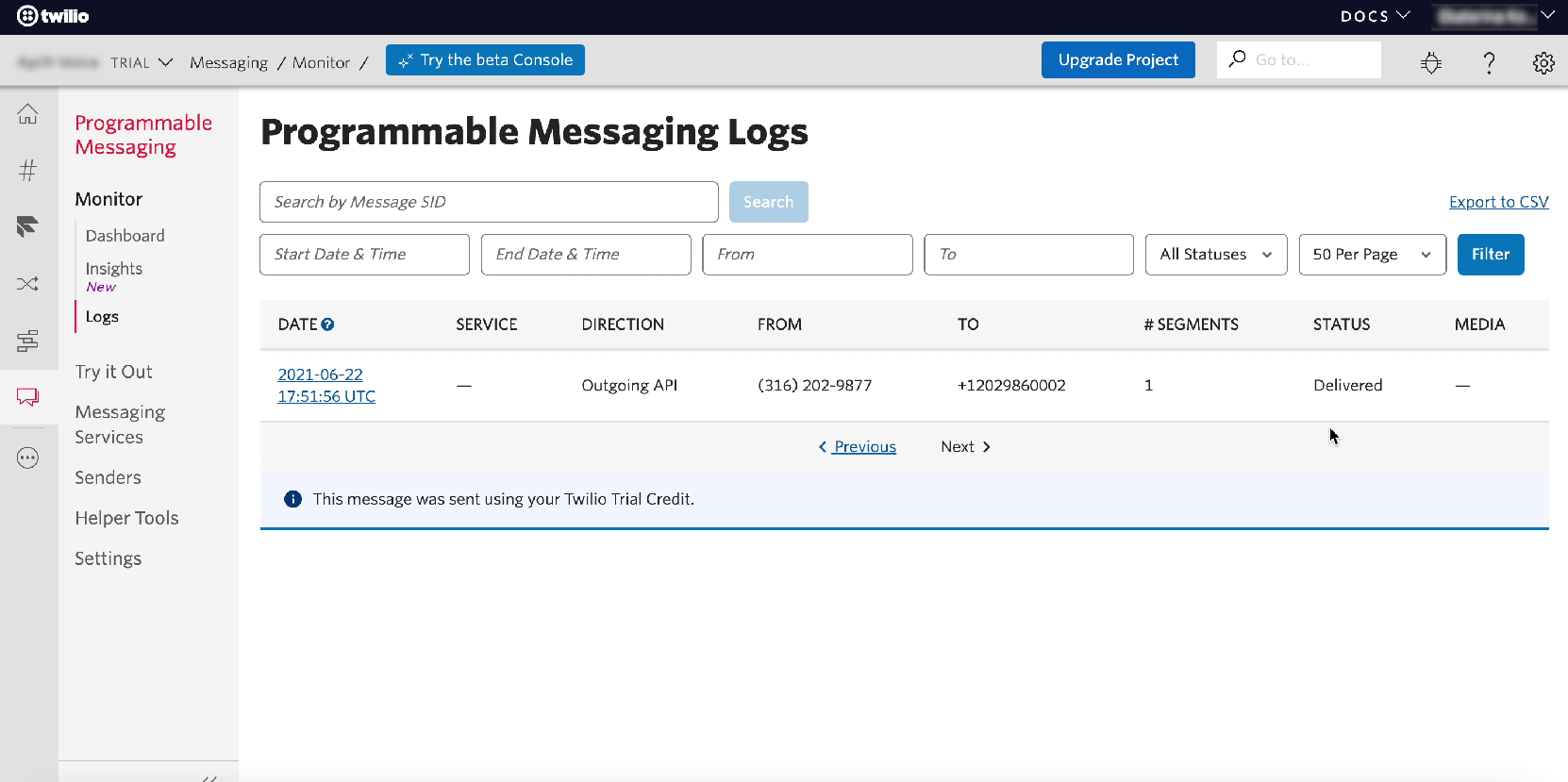Open the Phone Numbers hash icon

[28, 171]
